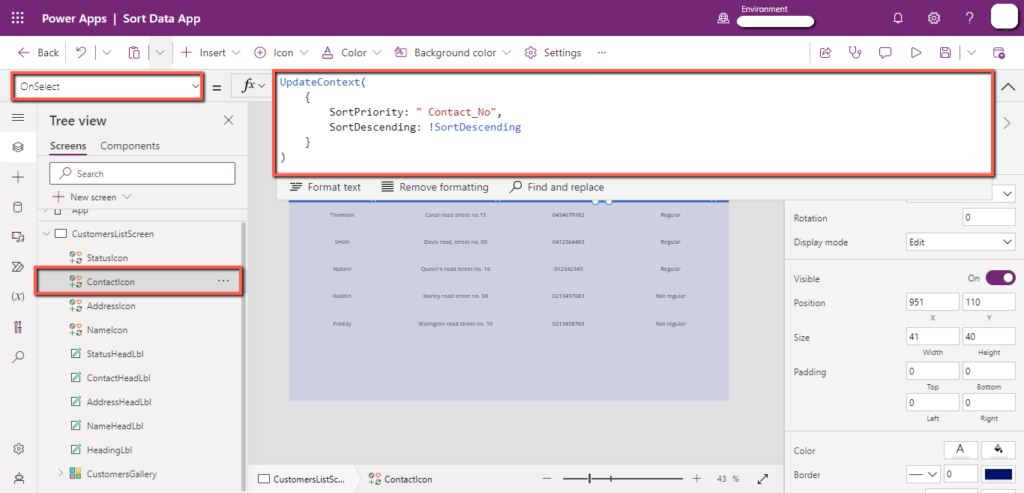1024x493 pixels.
Task: Click the Color fill bucket swatch
Action: (x=999, y=449)
